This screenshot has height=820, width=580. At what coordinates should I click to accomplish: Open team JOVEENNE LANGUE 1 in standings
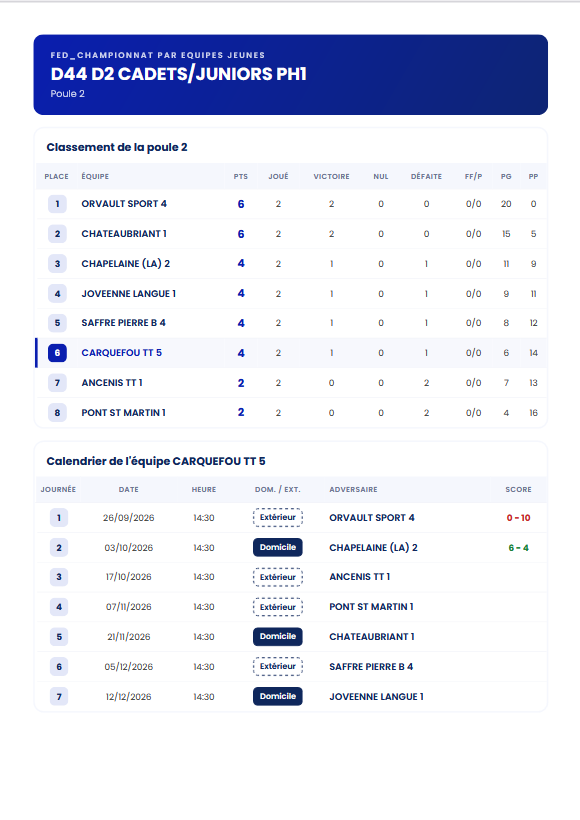point(129,293)
